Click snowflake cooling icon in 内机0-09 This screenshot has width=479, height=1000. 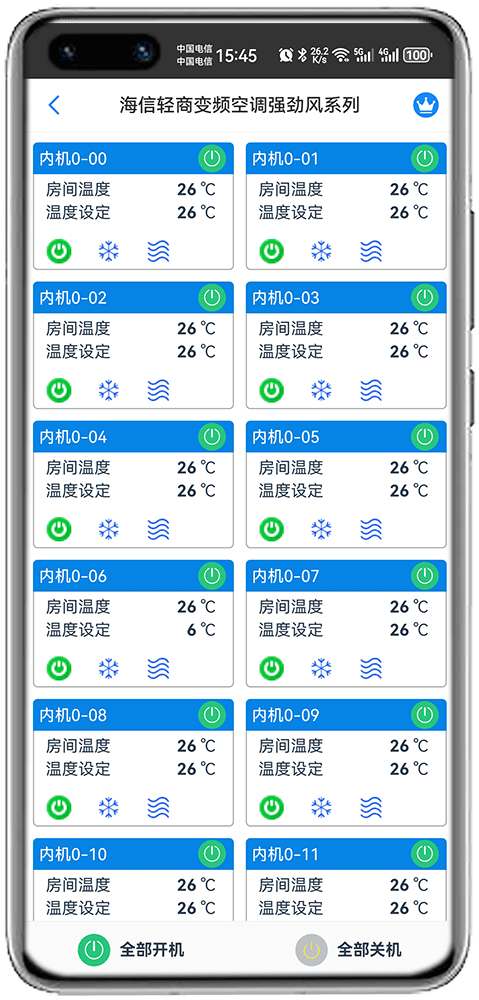321,808
